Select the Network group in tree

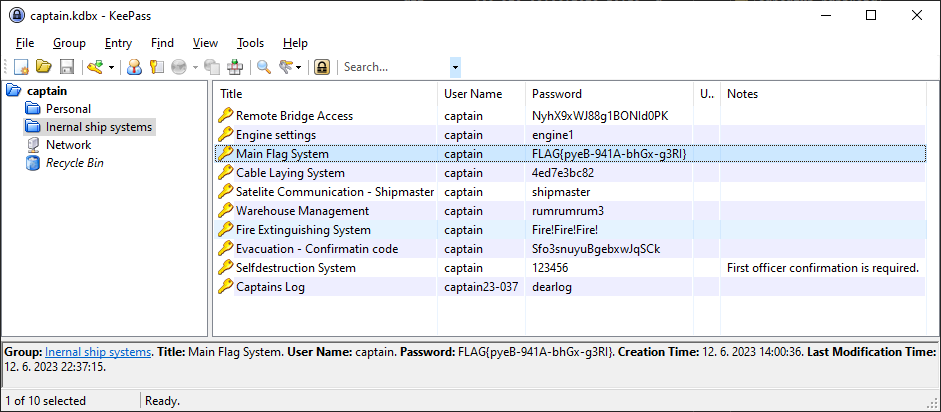[68, 145]
